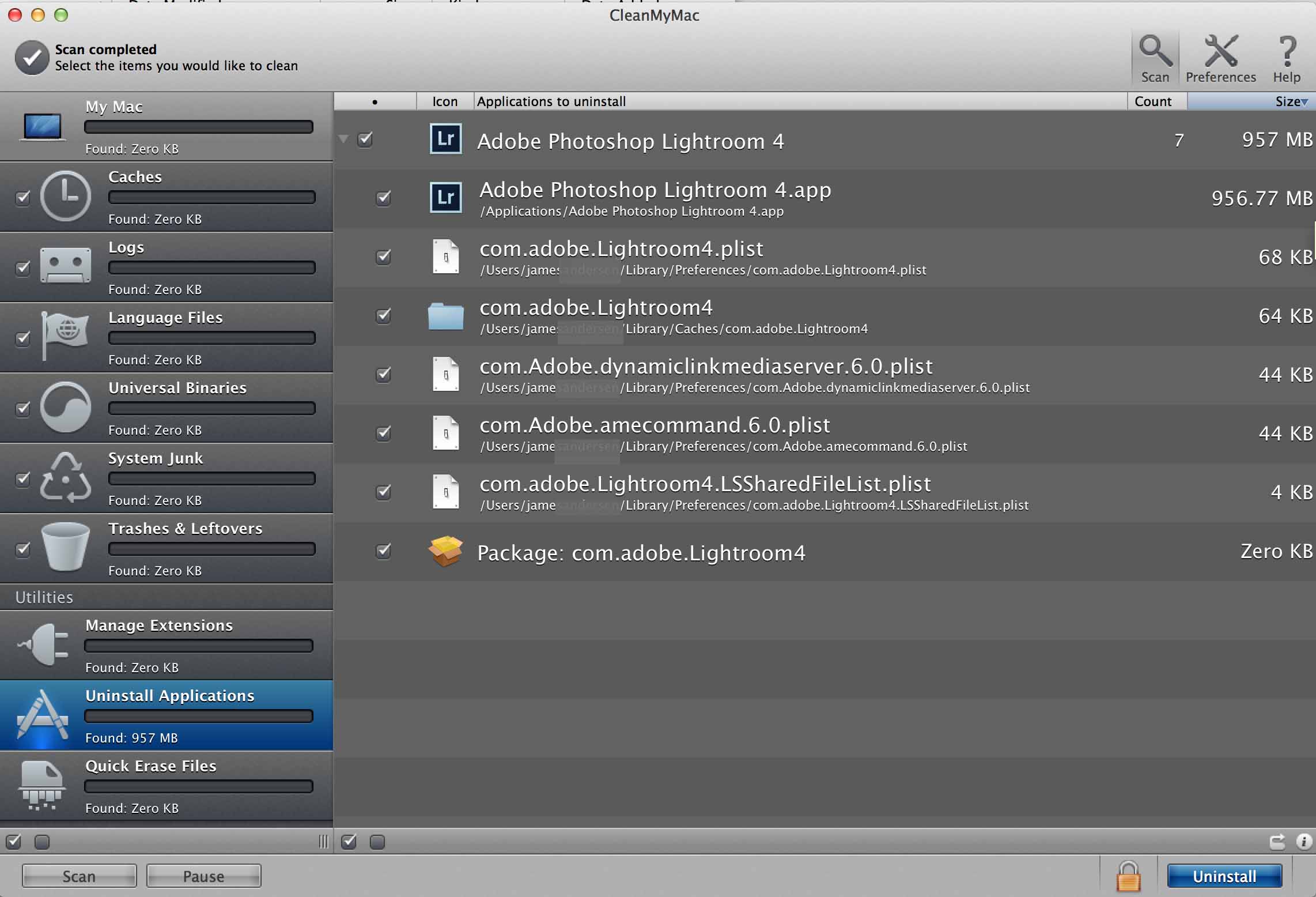
Task: Click the Package com.adobe.Lightroom4 box icon
Action: 445,551
